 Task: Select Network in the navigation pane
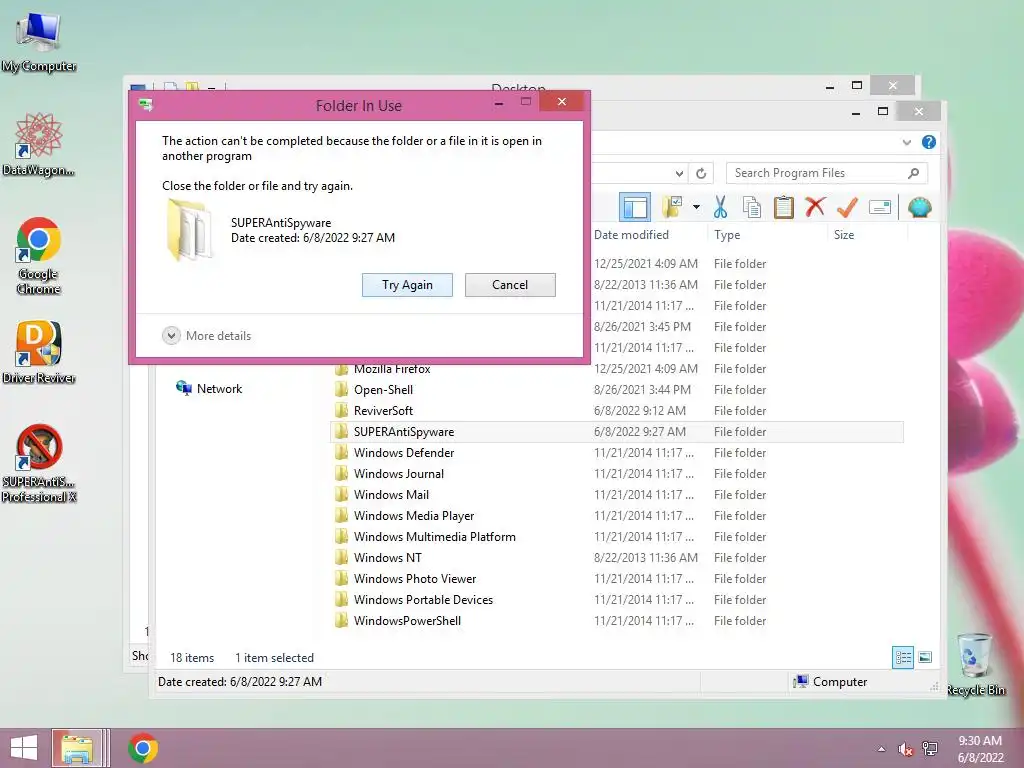tap(209, 389)
